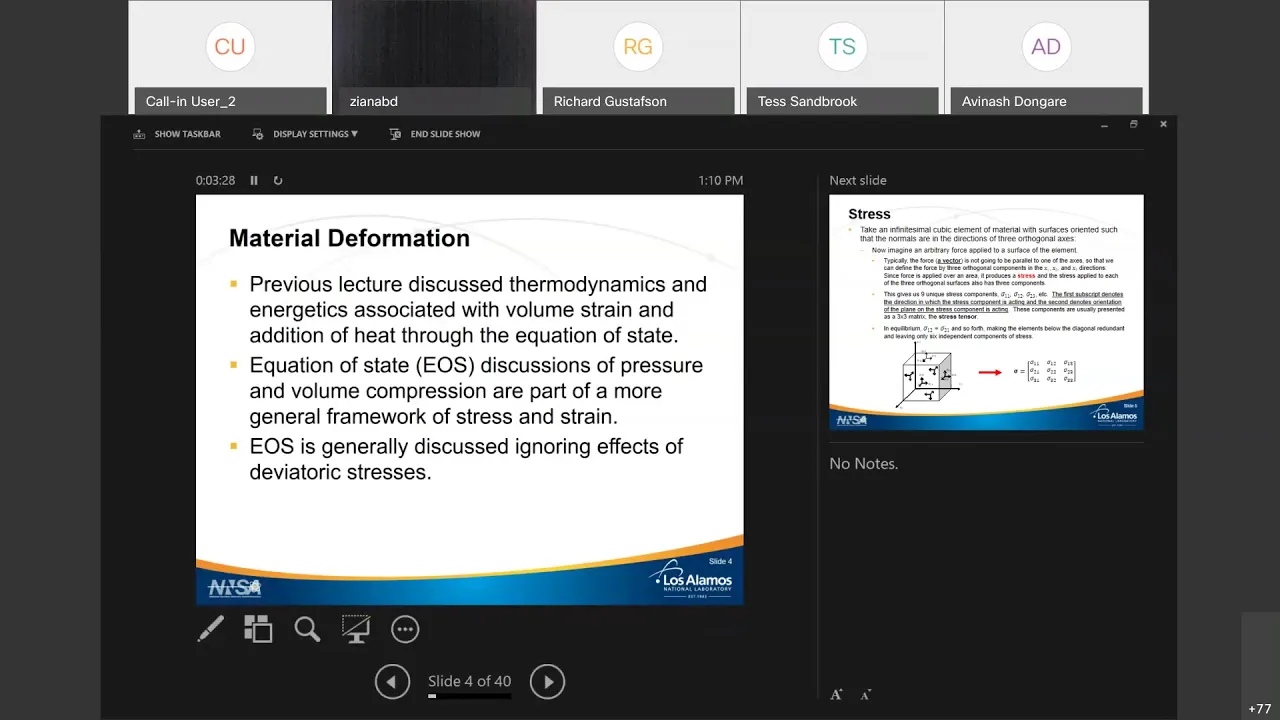
Task: Click Show Taskbar
Action: pos(177,134)
